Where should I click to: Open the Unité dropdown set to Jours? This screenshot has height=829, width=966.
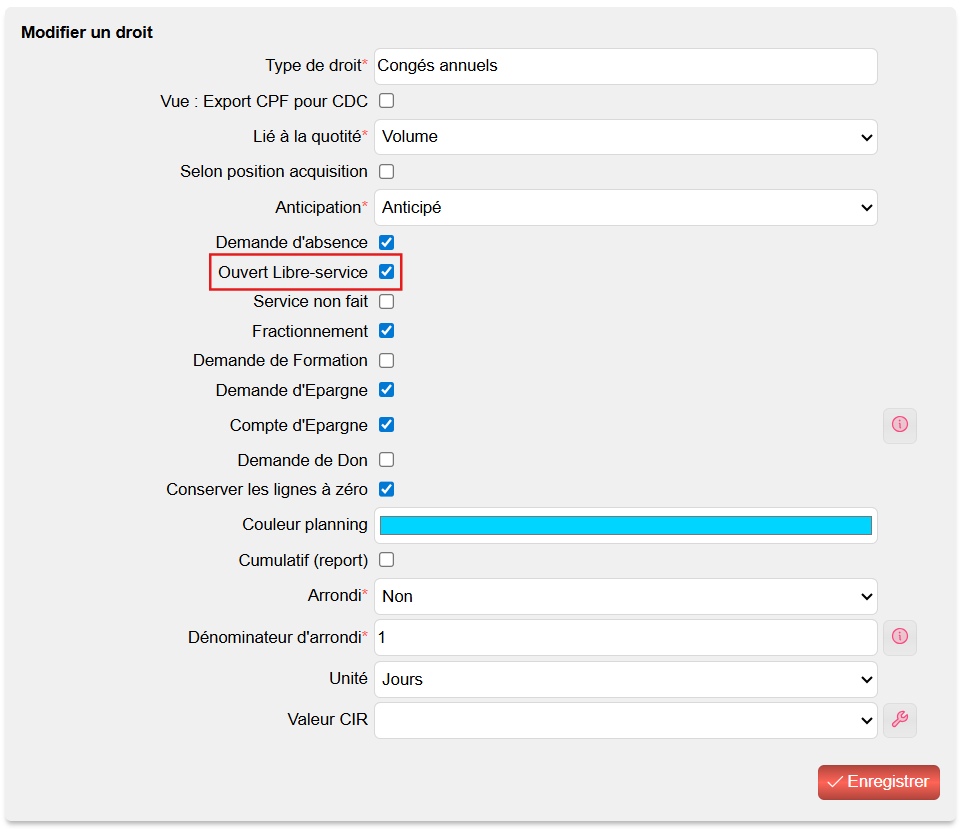pos(625,679)
